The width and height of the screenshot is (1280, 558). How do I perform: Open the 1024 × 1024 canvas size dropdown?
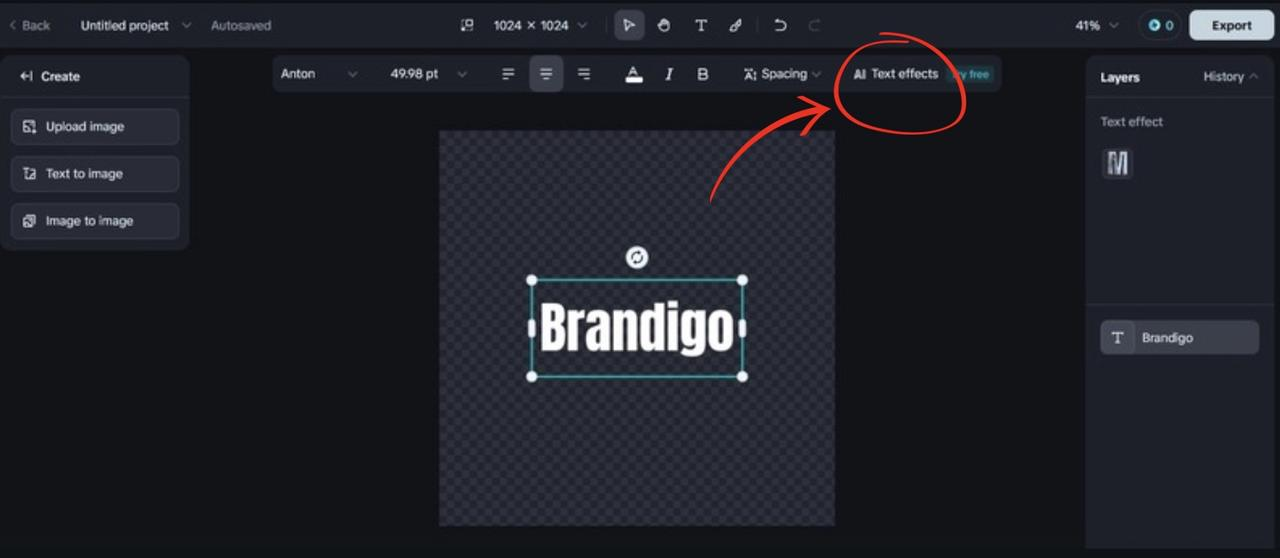pos(540,26)
